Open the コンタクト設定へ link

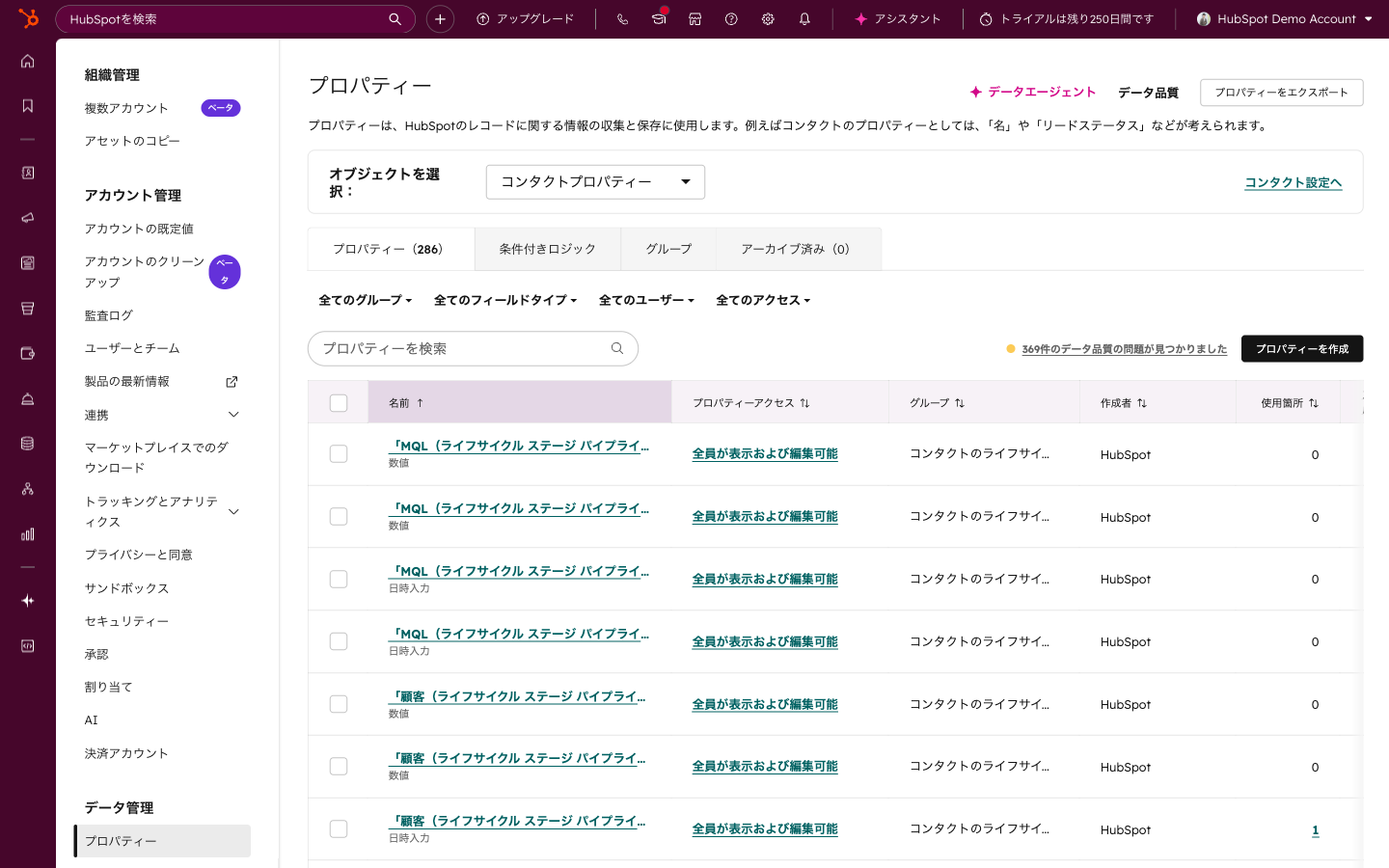pyautogui.click(x=1293, y=181)
